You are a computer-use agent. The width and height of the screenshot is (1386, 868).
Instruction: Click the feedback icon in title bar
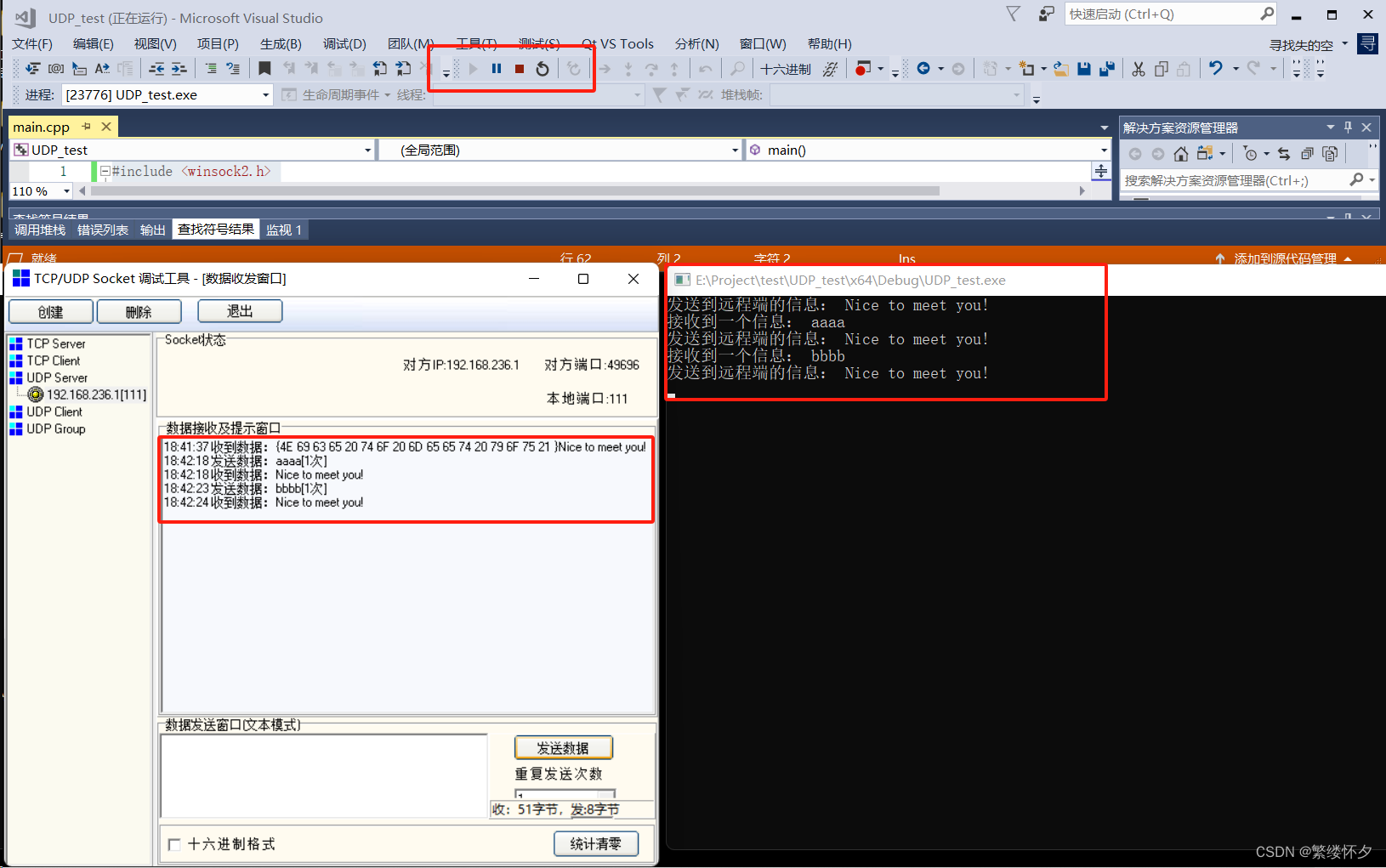(x=1047, y=14)
